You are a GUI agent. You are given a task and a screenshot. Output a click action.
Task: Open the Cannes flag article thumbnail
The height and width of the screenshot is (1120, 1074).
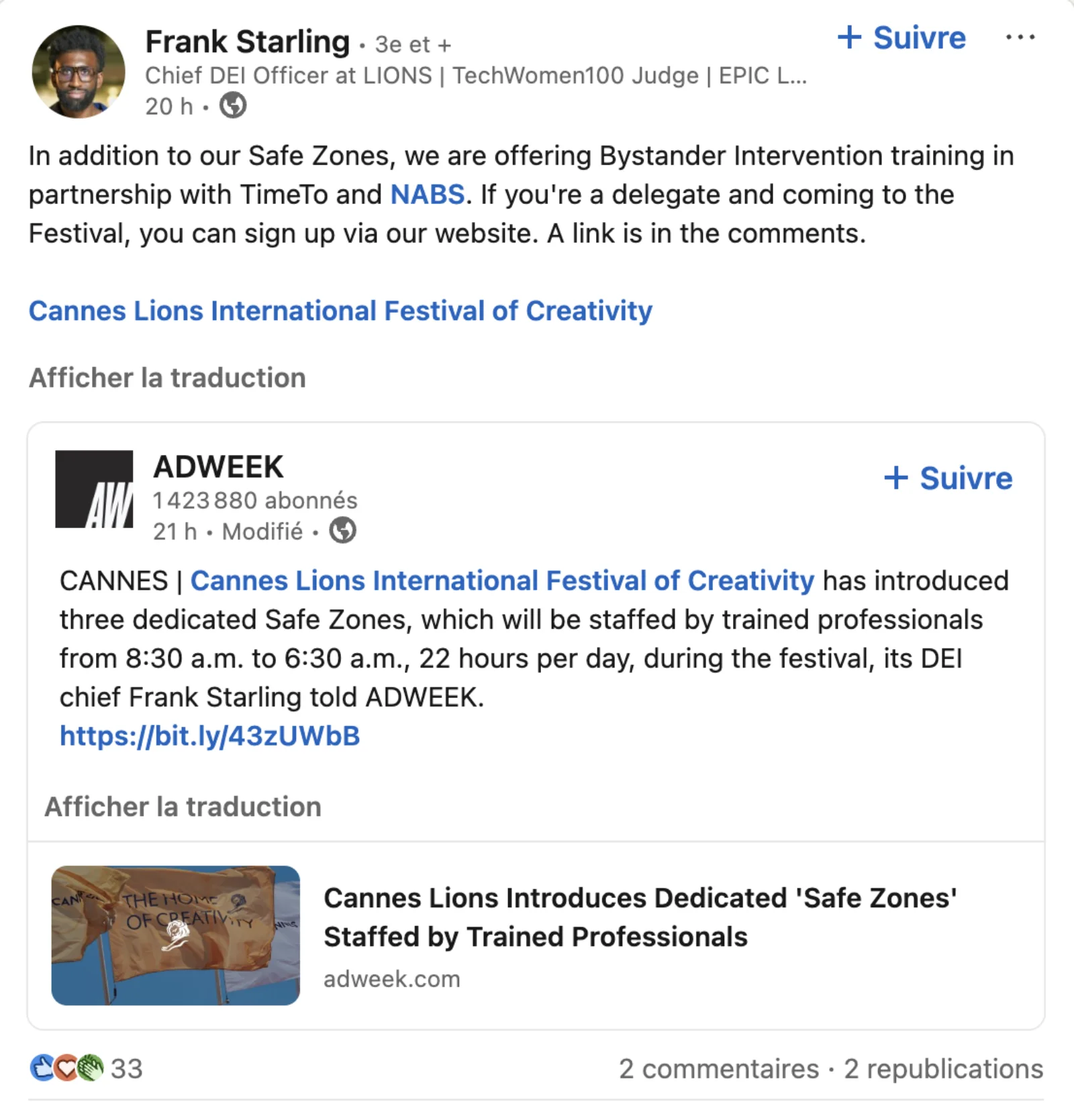[176, 935]
